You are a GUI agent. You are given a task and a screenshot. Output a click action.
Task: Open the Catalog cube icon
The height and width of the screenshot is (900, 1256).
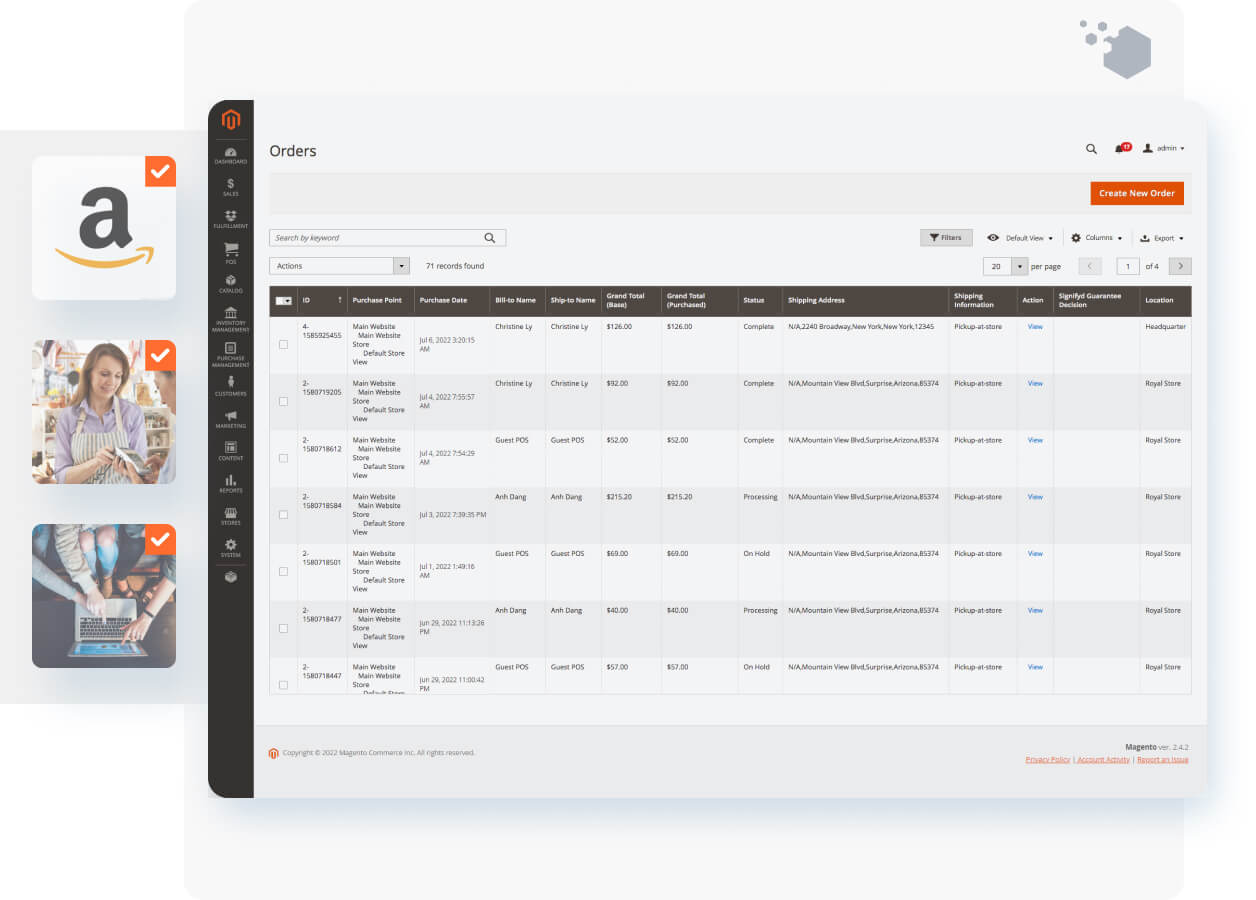coord(230,283)
